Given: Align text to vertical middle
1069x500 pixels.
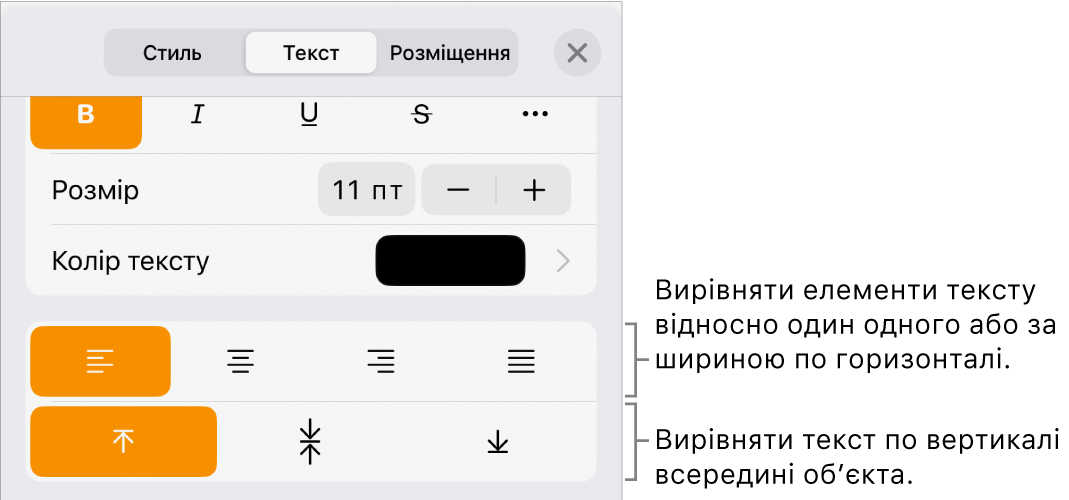Looking at the screenshot, I should pyautogui.click(x=310, y=441).
